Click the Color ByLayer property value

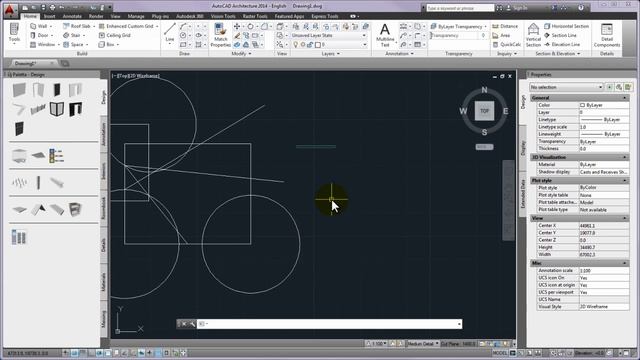(x=604, y=105)
